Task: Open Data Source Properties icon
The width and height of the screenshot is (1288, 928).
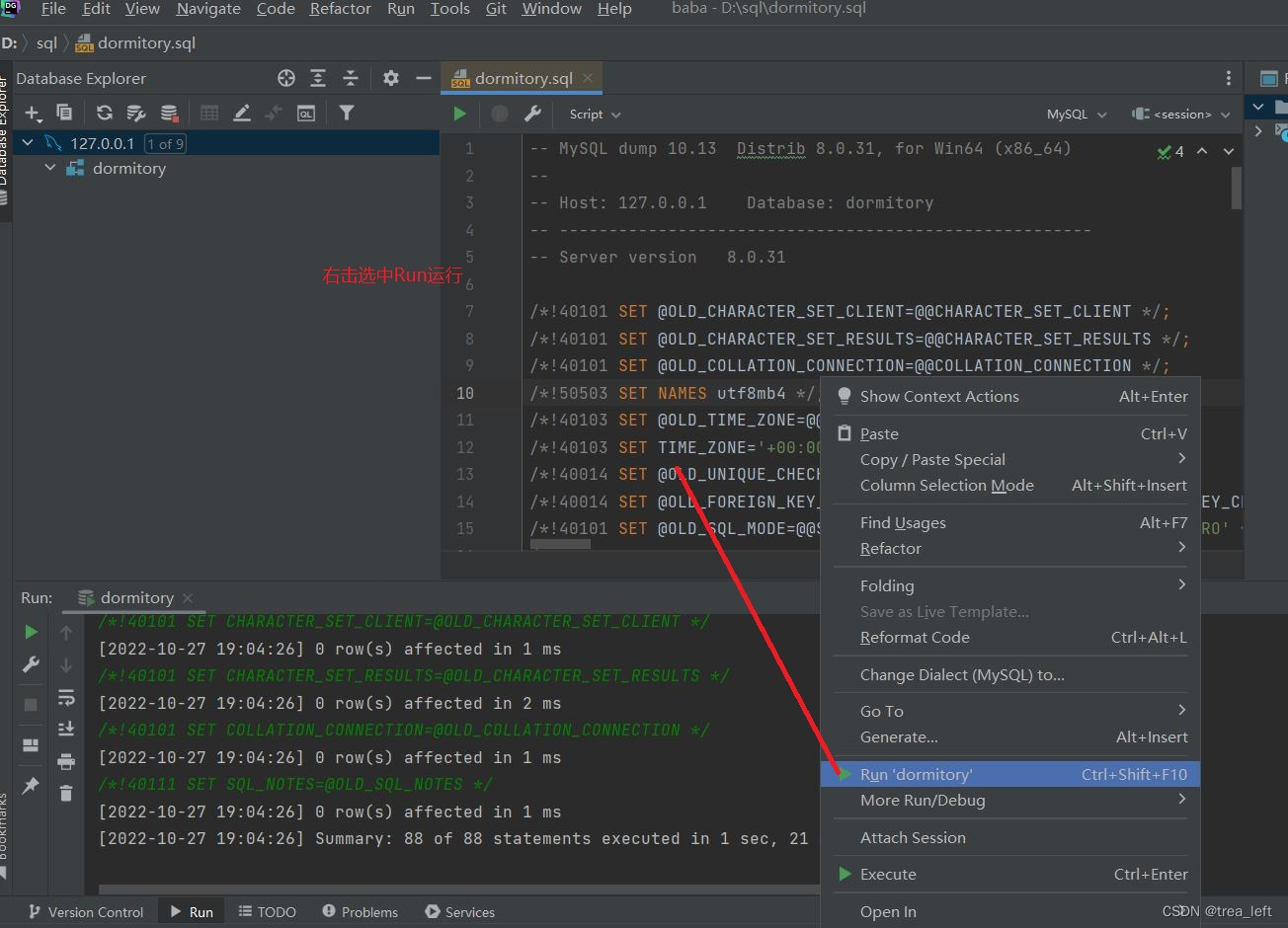Action: pos(136,114)
